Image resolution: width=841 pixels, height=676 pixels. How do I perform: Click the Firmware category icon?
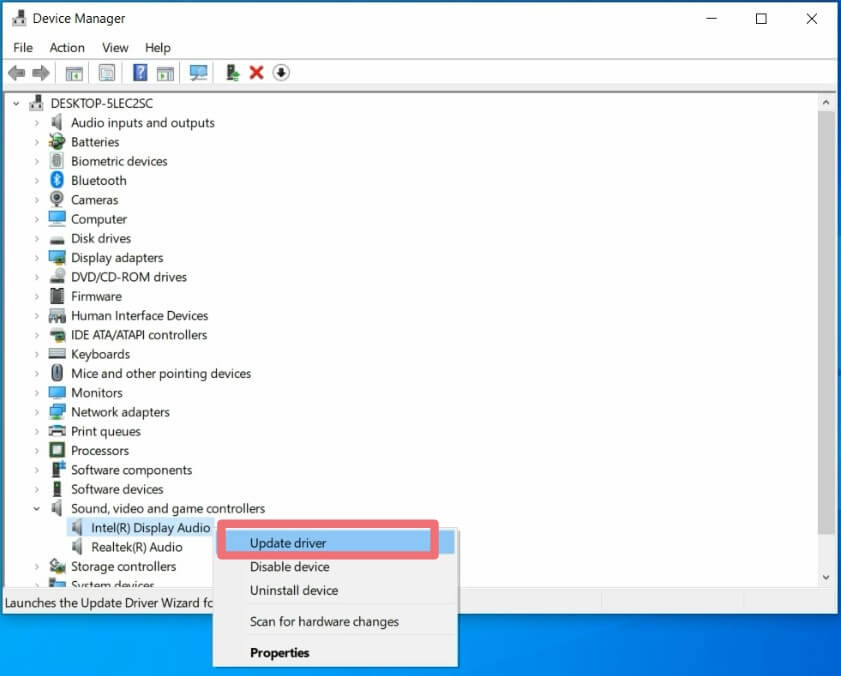click(x=57, y=296)
